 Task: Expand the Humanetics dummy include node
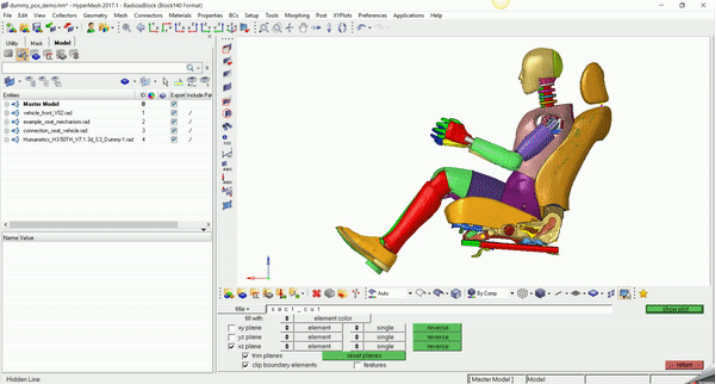(x=7, y=140)
